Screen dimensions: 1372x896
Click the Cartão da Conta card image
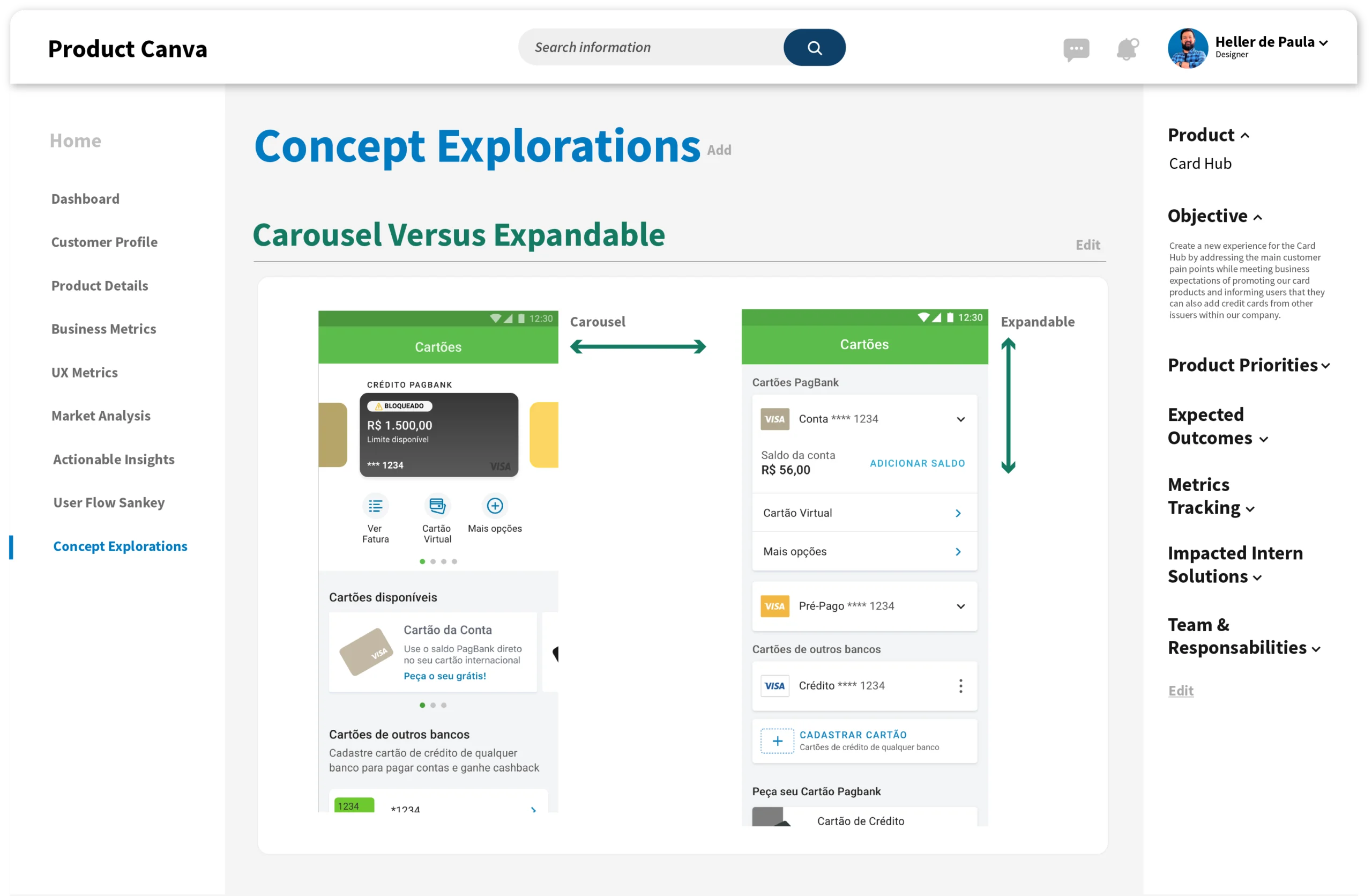pyautogui.click(x=366, y=651)
